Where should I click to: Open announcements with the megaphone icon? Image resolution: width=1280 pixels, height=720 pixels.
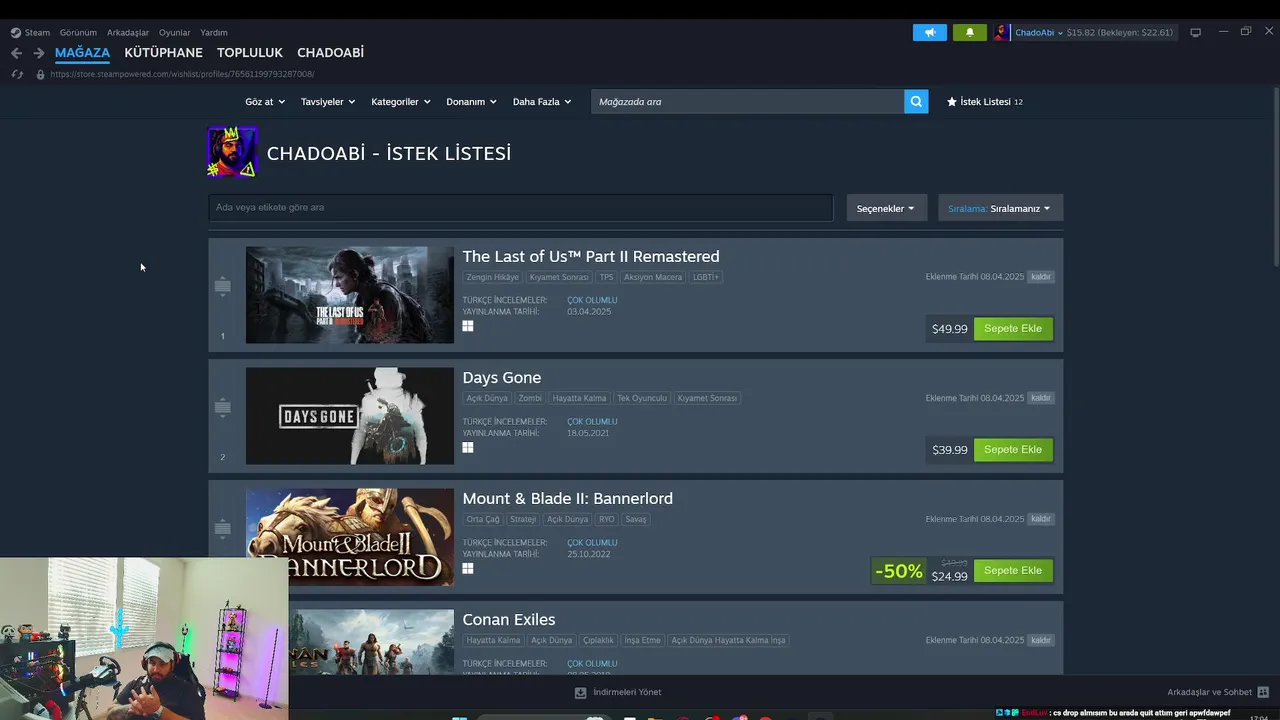click(930, 32)
